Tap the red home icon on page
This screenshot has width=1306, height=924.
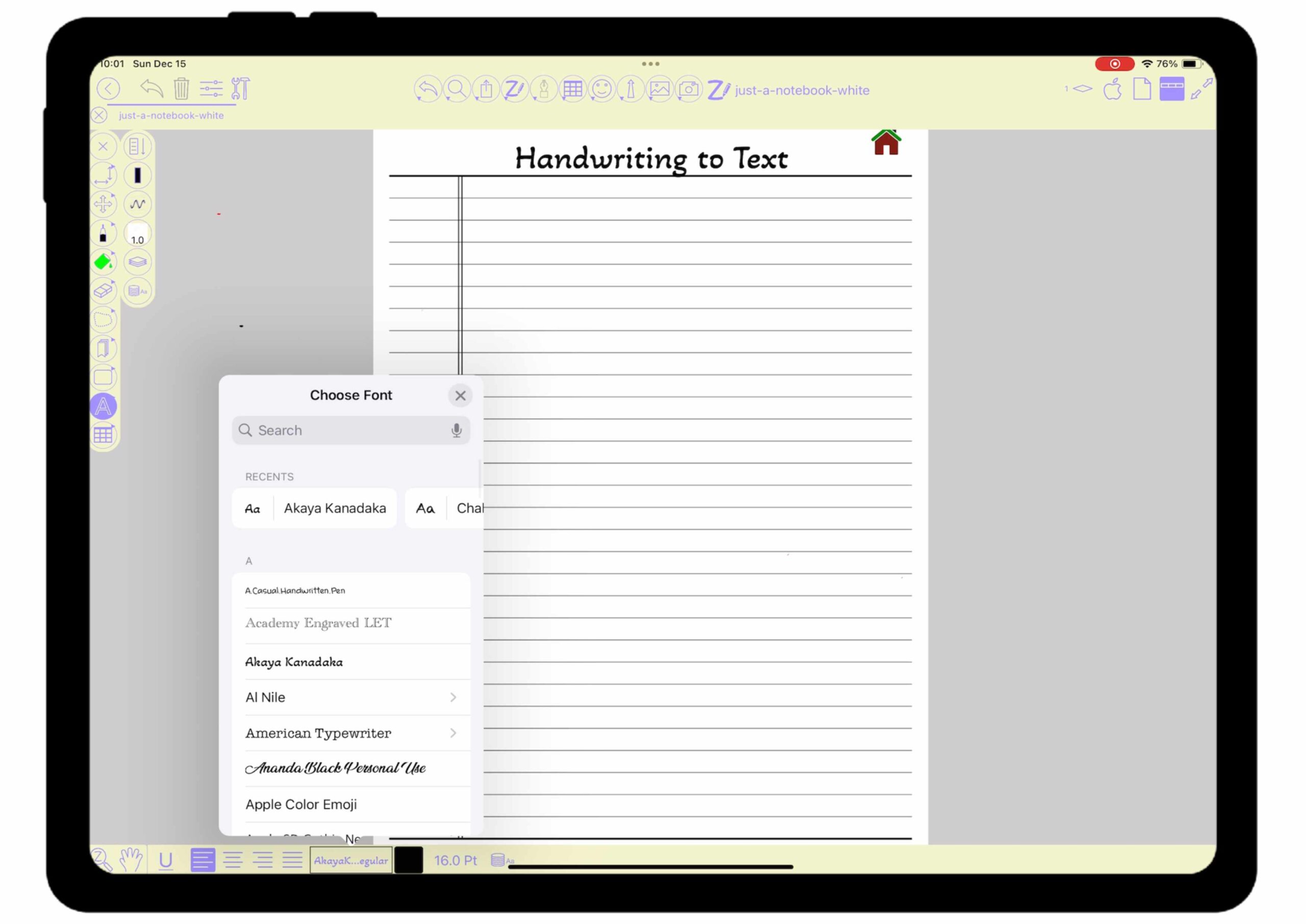pyautogui.click(x=886, y=142)
